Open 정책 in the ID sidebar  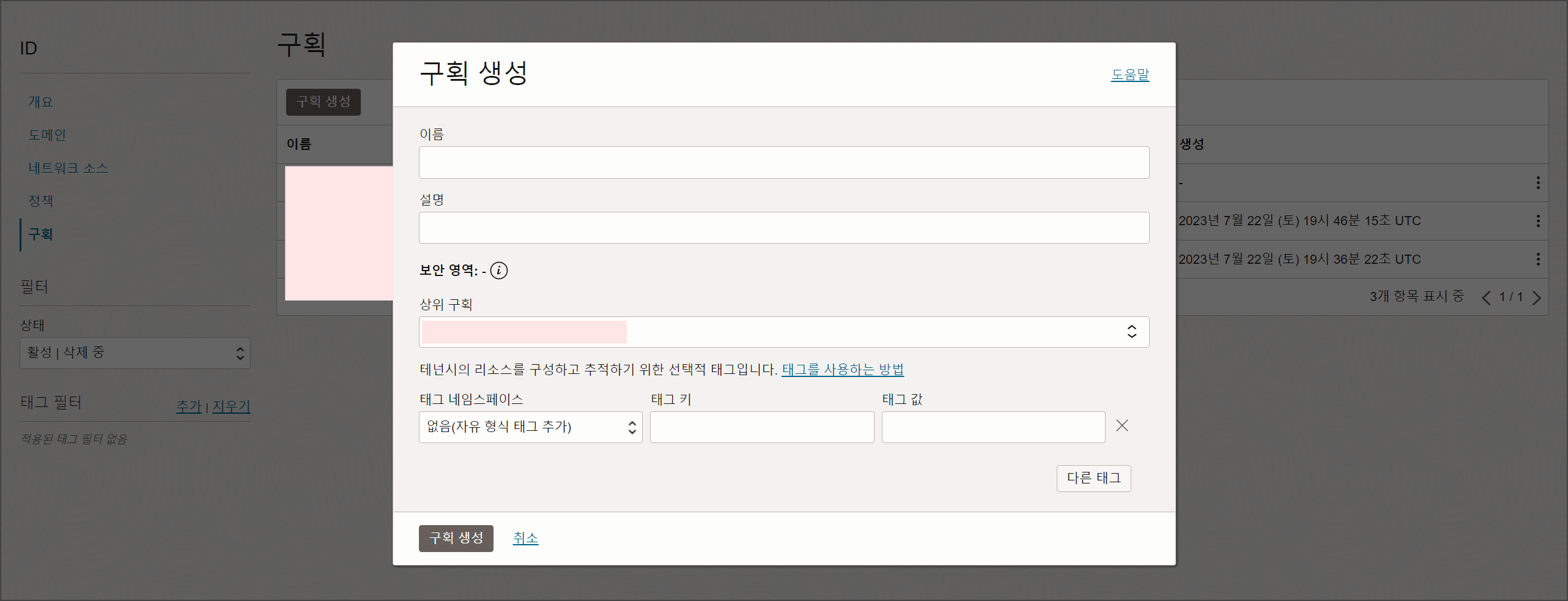pyautogui.click(x=40, y=201)
